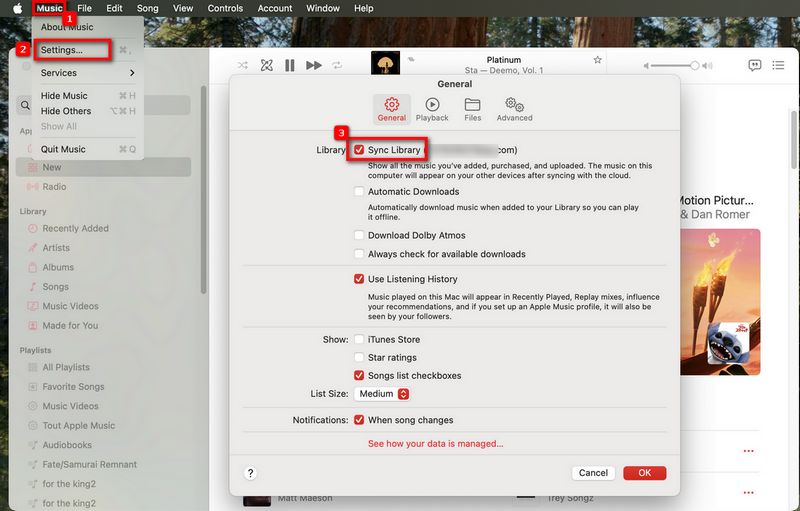
Task: Click the help question mark button
Action: click(250, 473)
